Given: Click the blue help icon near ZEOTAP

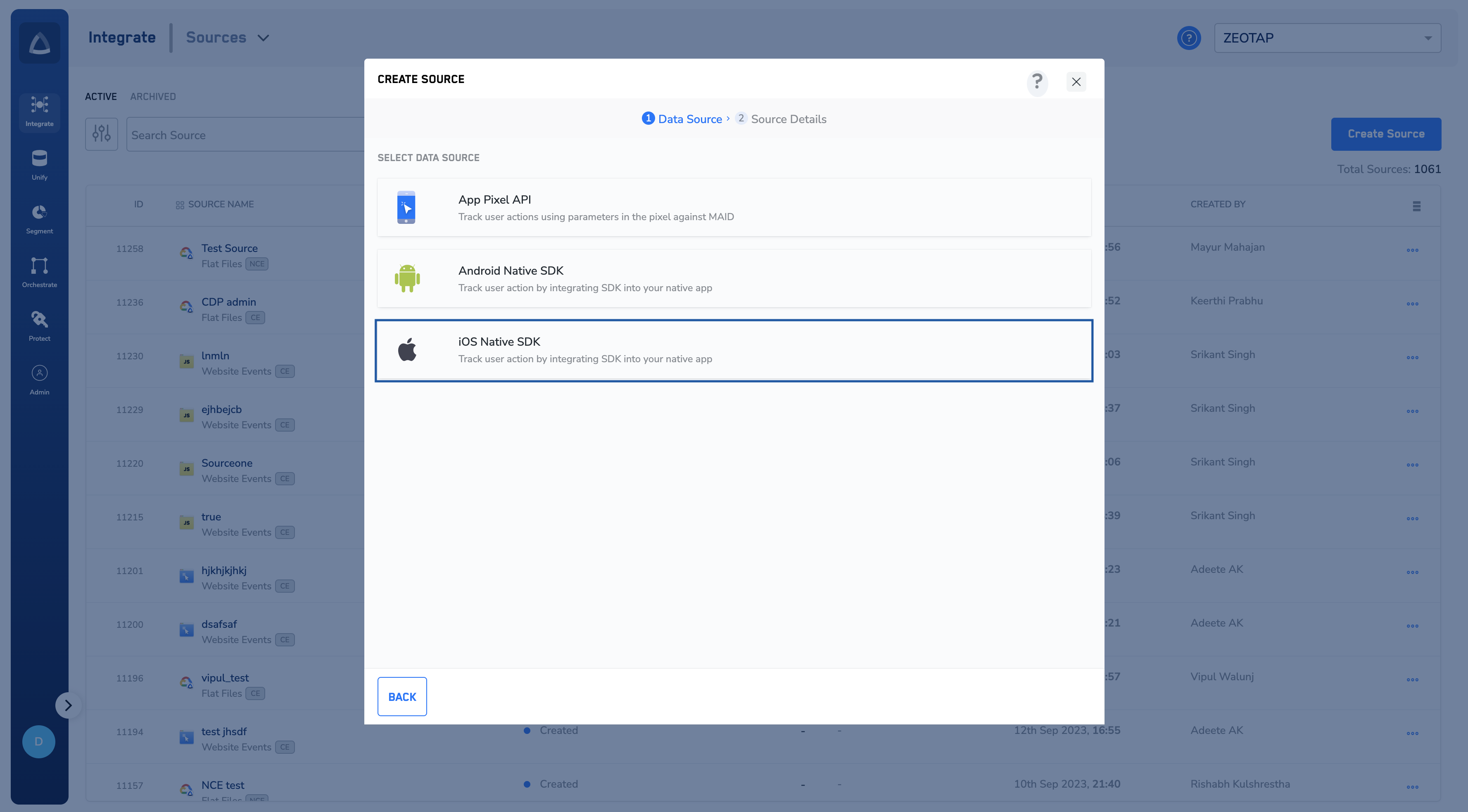Looking at the screenshot, I should [1189, 38].
